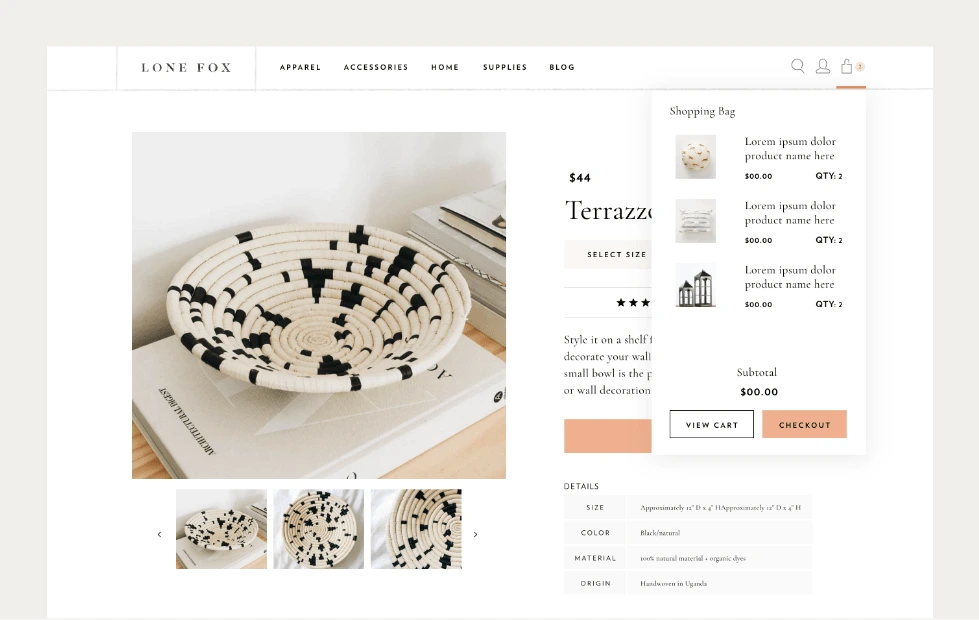Select the star rating row

coord(633,303)
